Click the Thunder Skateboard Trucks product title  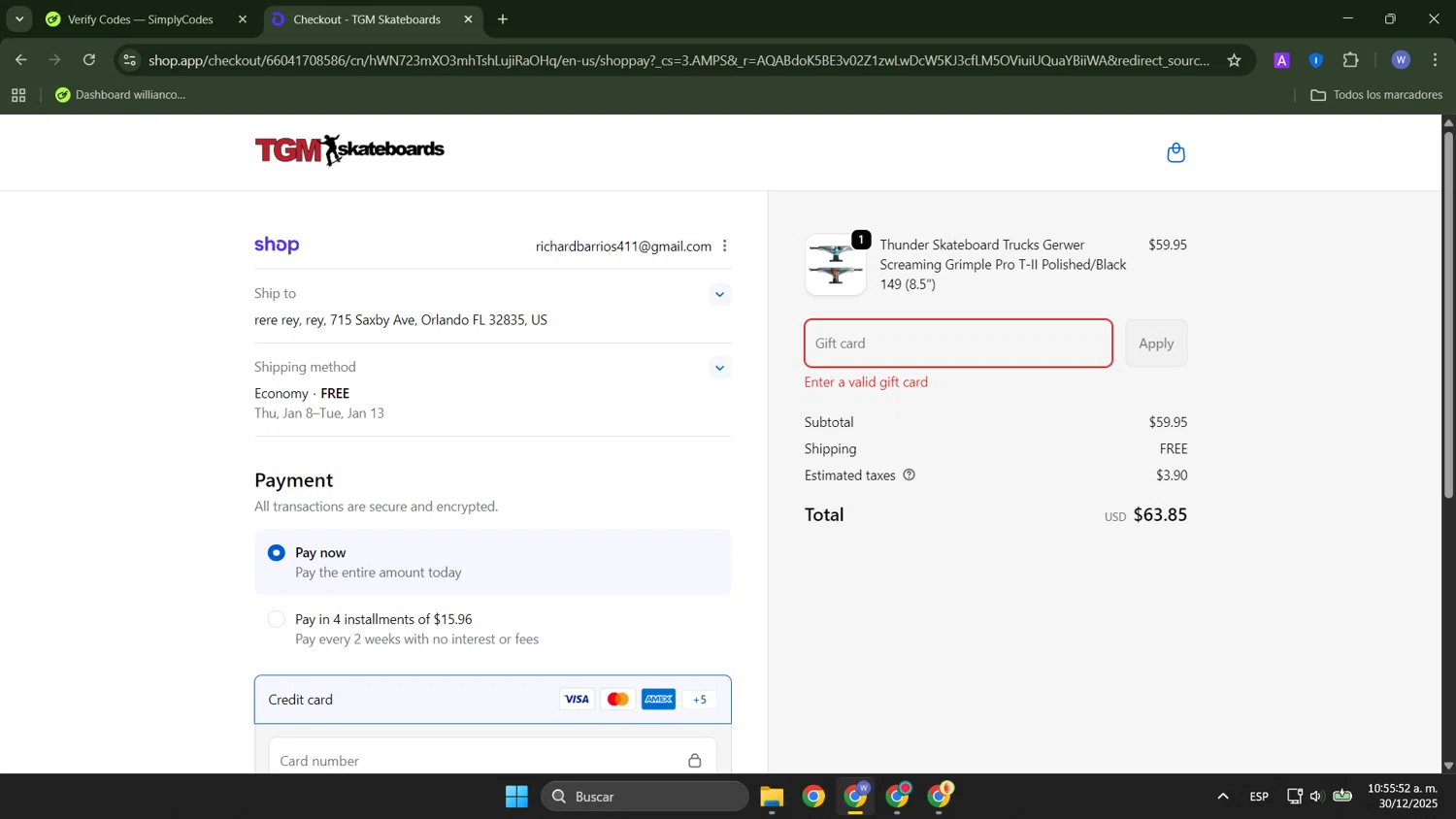pos(1003,265)
